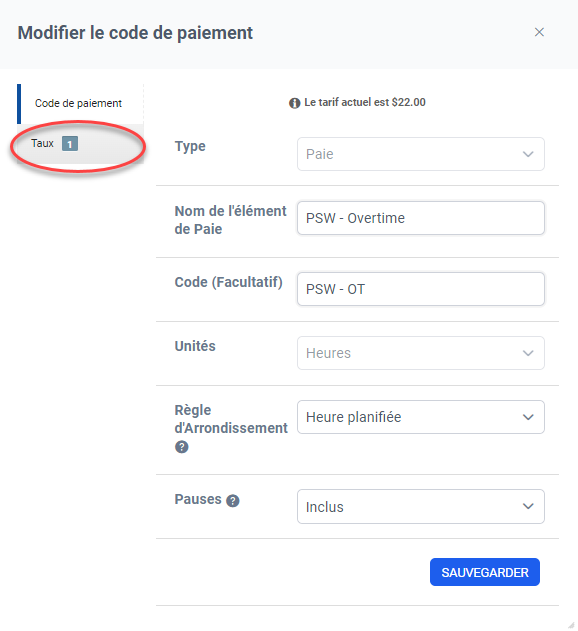
Task: Open the Unités dropdown showing Heures
Action: tap(421, 353)
